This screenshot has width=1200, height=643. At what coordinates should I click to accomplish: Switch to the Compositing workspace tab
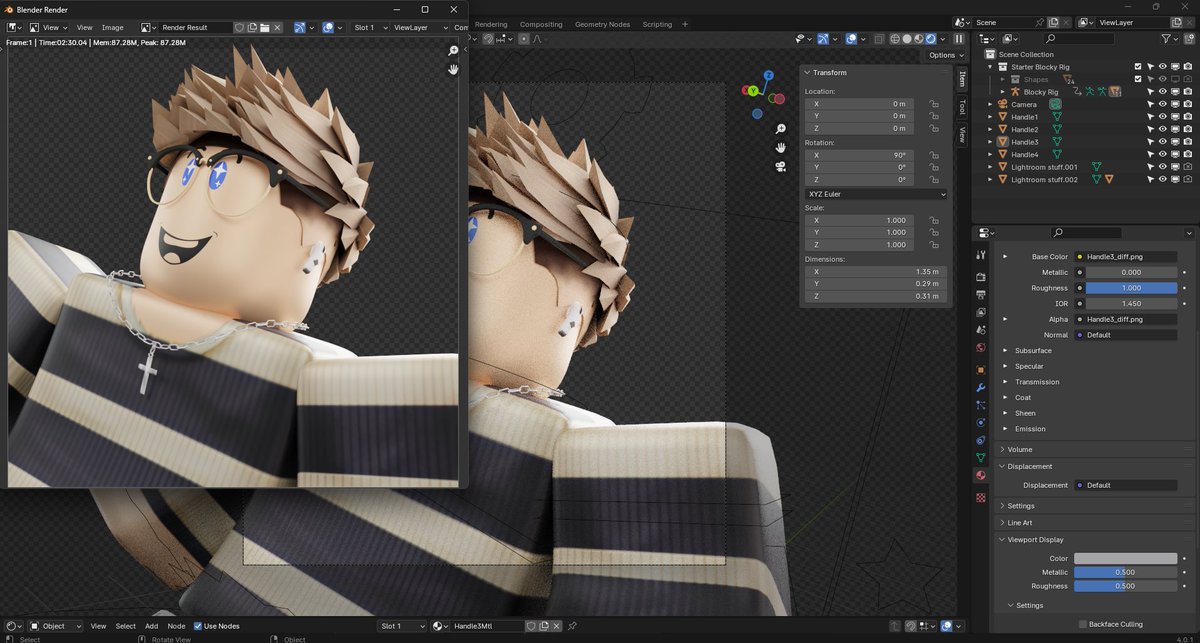tap(541, 24)
